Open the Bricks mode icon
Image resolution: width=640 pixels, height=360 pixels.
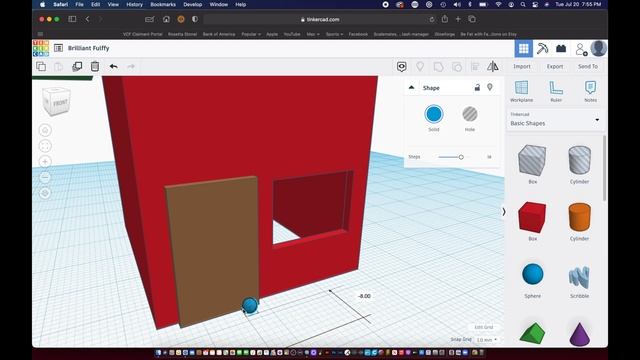point(561,49)
